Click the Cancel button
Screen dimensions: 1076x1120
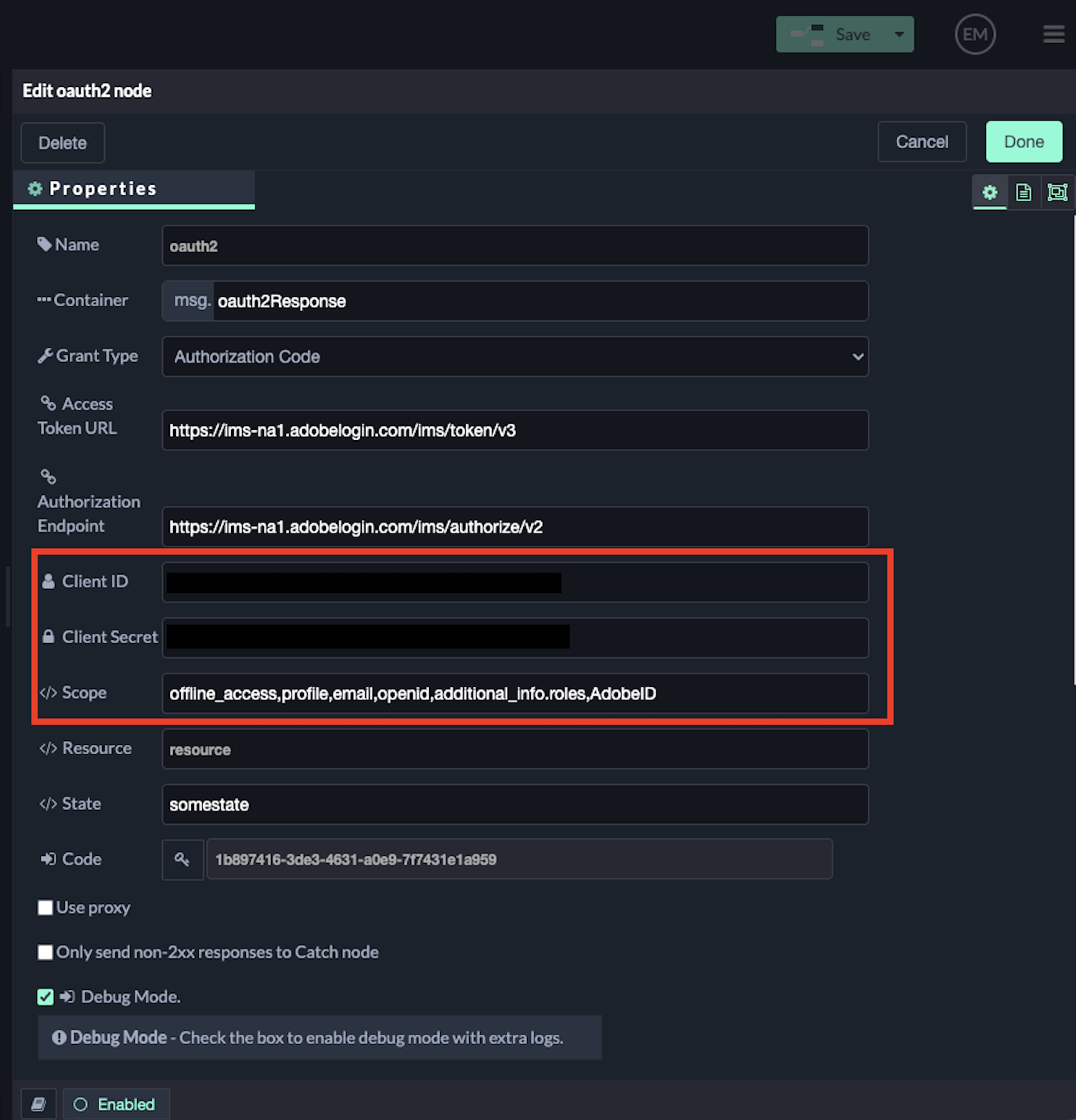coord(922,142)
